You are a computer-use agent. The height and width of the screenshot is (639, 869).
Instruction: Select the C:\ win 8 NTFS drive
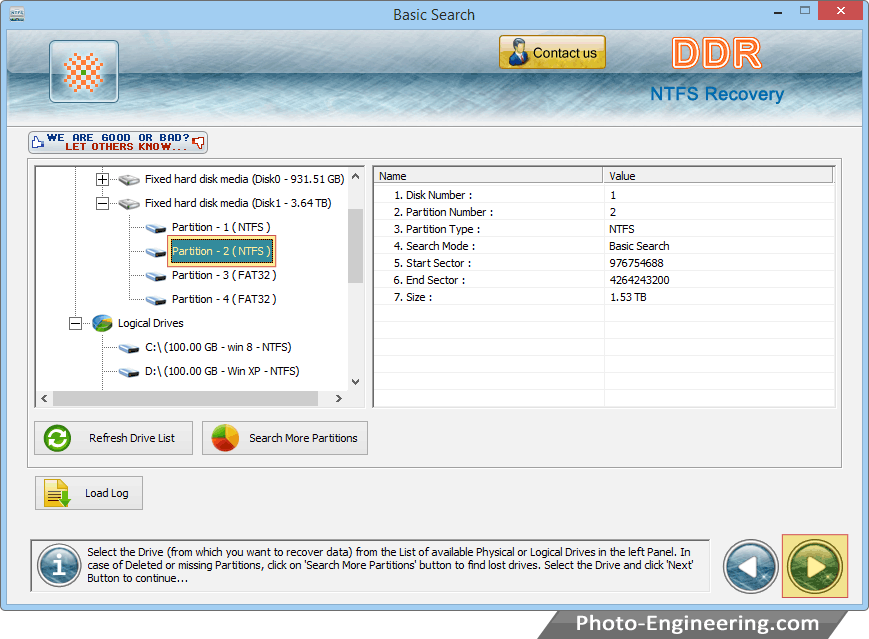tap(218, 347)
